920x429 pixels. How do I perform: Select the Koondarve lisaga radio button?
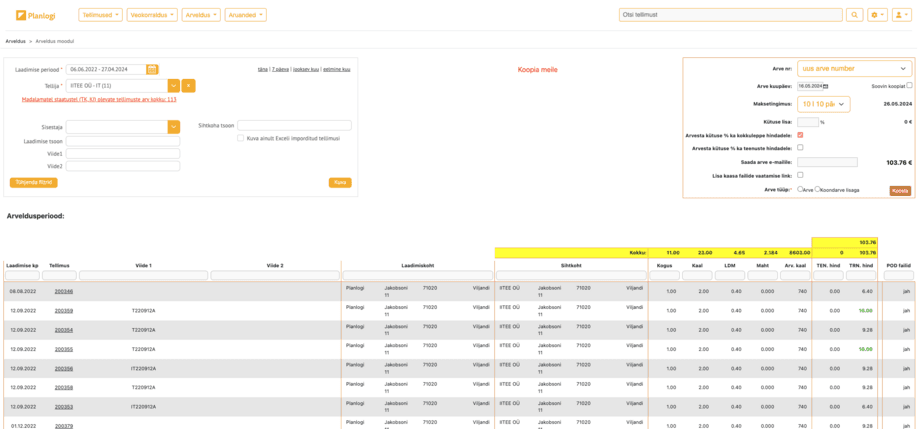(x=817, y=189)
